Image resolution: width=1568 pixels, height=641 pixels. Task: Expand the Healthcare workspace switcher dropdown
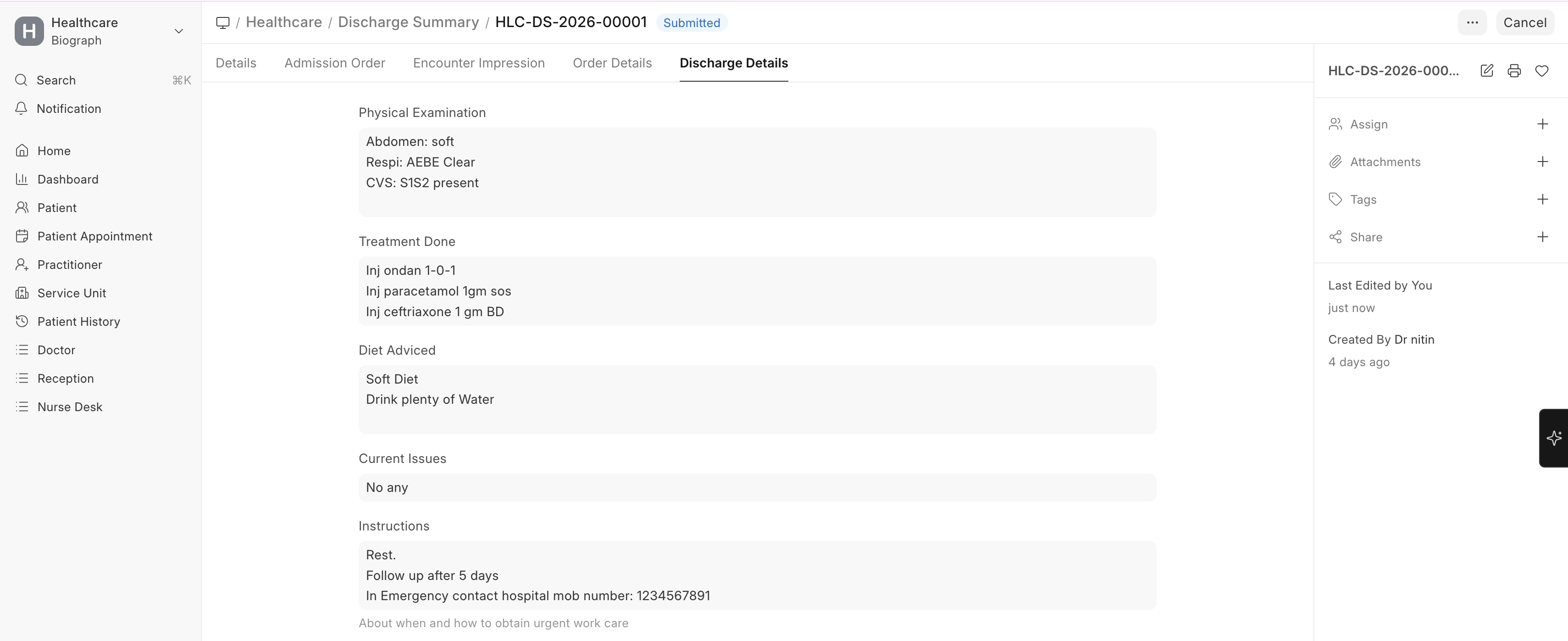(178, 31)
